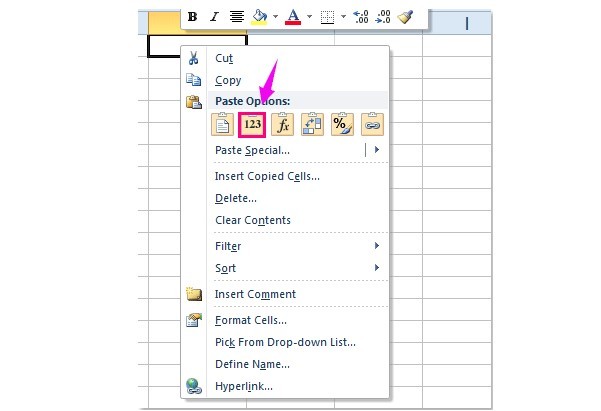Click the borders icon in mini toolbar
The image size is (601, 411).
(x=327, y=17)
